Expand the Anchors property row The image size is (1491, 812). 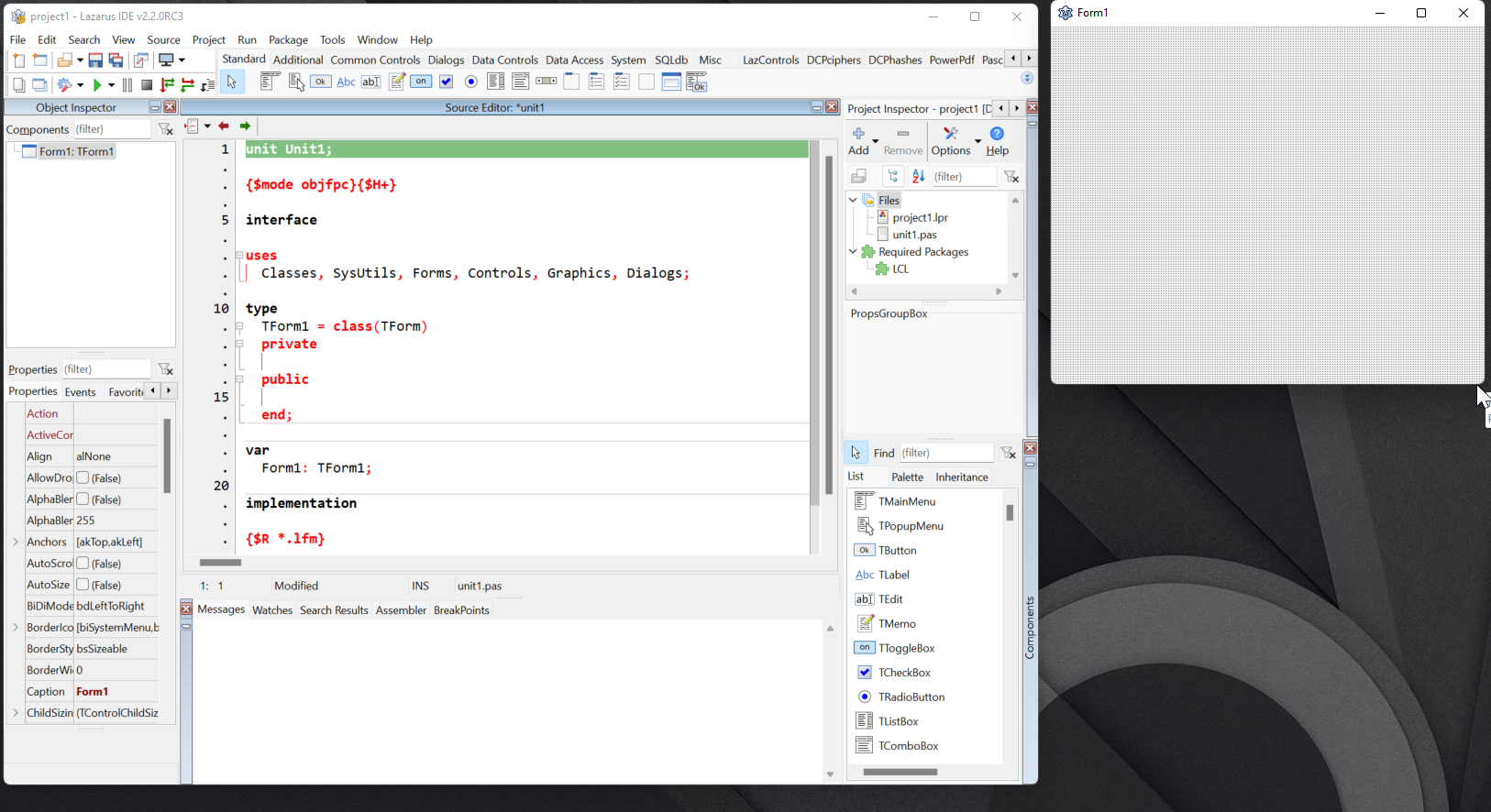[16, 542]
